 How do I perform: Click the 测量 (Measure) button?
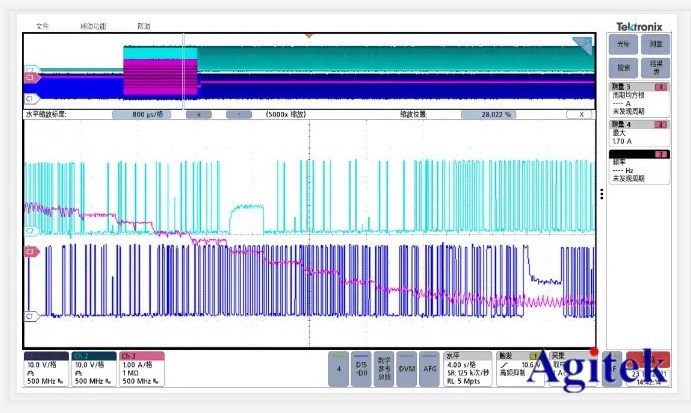pyautogui.click(x=655, y=45)
